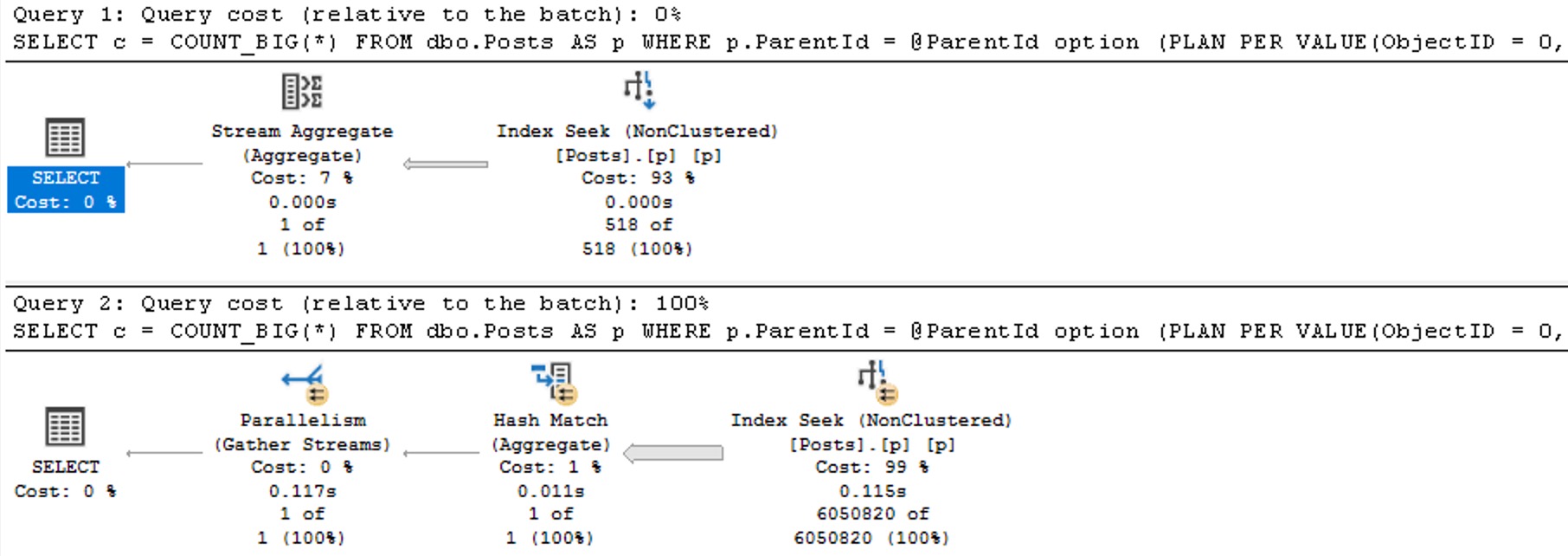The image size is (1568, 556).
Task: Click the Stream Aggregate label text
Action: pos(302,132)
